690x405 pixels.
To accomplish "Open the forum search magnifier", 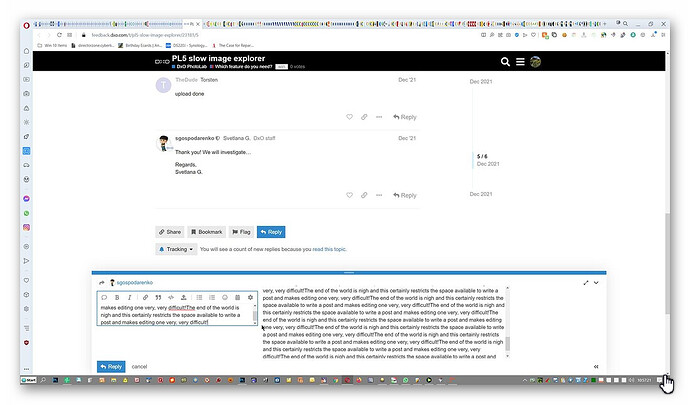I will (x=505, y=62).
